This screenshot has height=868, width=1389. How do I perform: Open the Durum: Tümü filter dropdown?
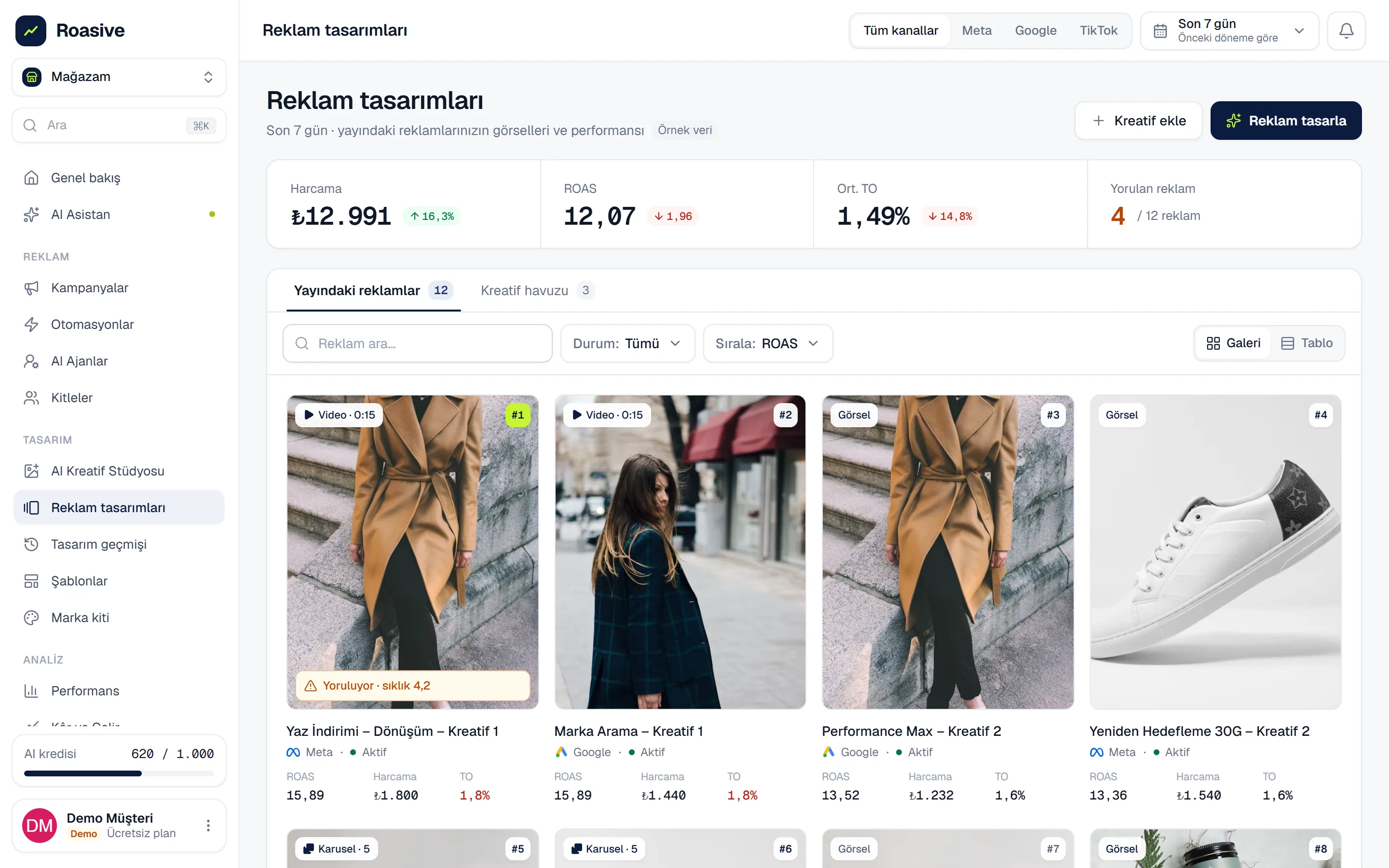[627, 343]
